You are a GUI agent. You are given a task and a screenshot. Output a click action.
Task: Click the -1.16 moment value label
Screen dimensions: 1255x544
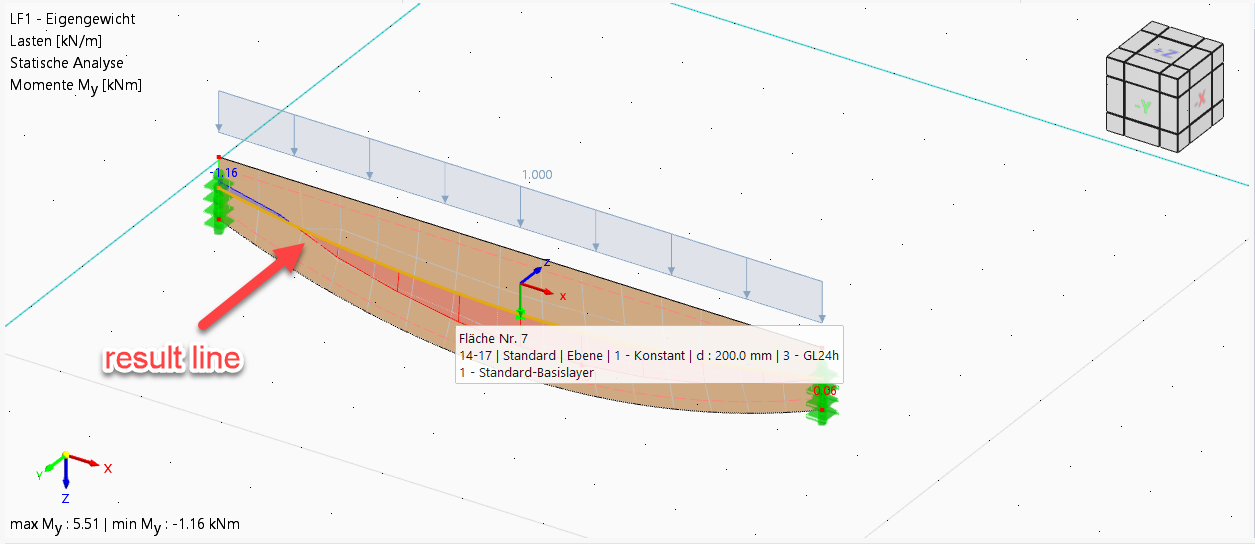(x=225, y=173)
